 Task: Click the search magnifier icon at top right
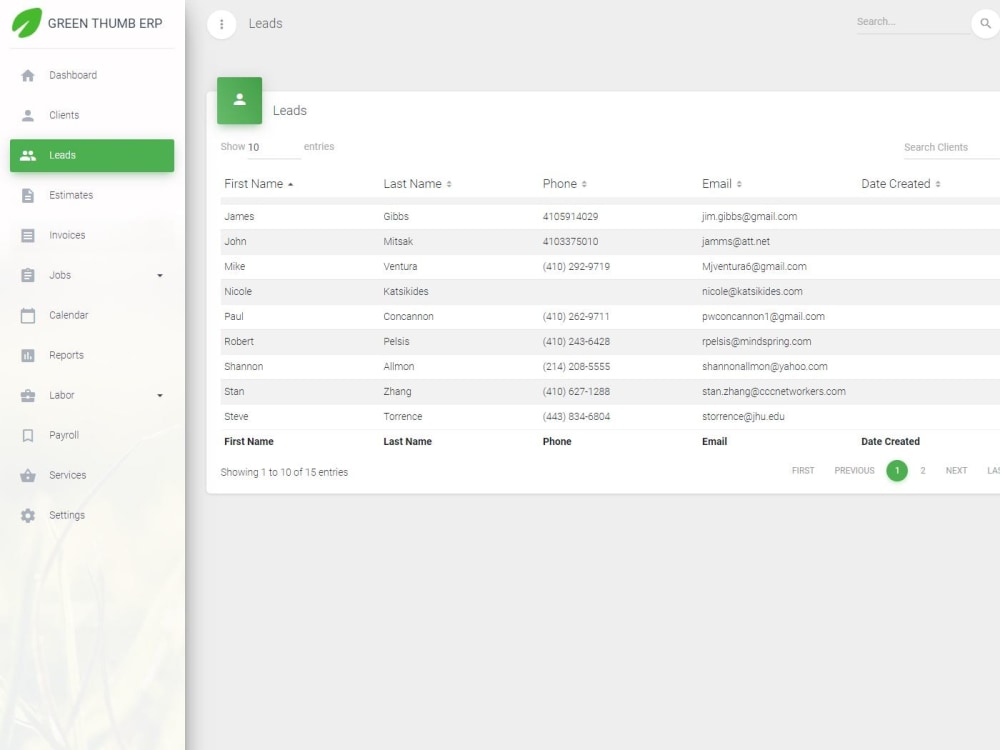(986, 21)
